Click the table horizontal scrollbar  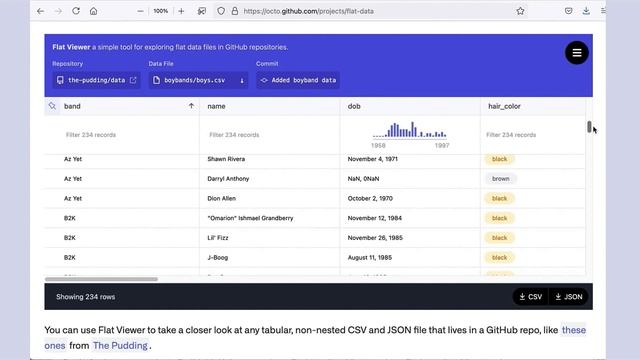point(101,279)
